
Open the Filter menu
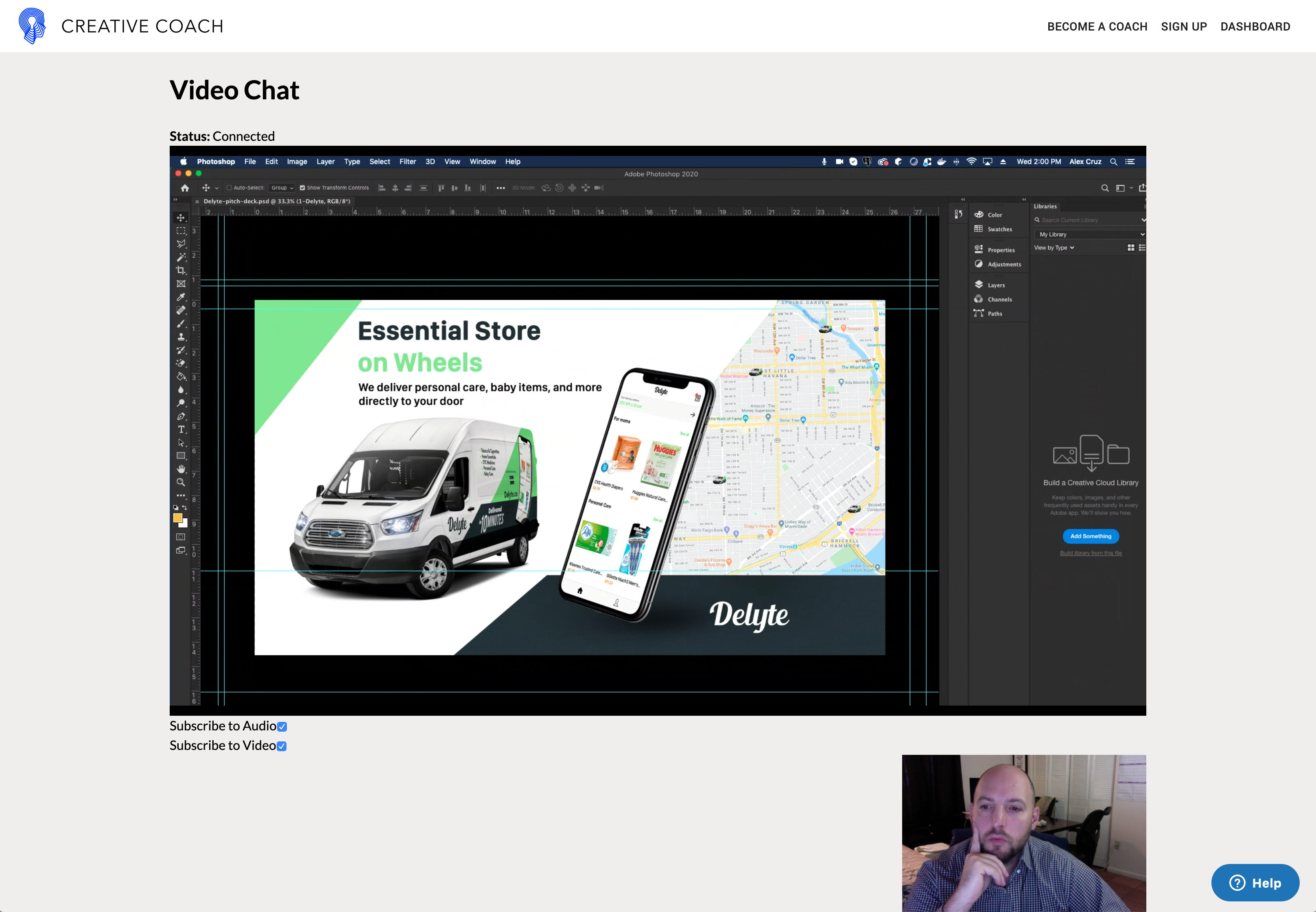point(408,162)
